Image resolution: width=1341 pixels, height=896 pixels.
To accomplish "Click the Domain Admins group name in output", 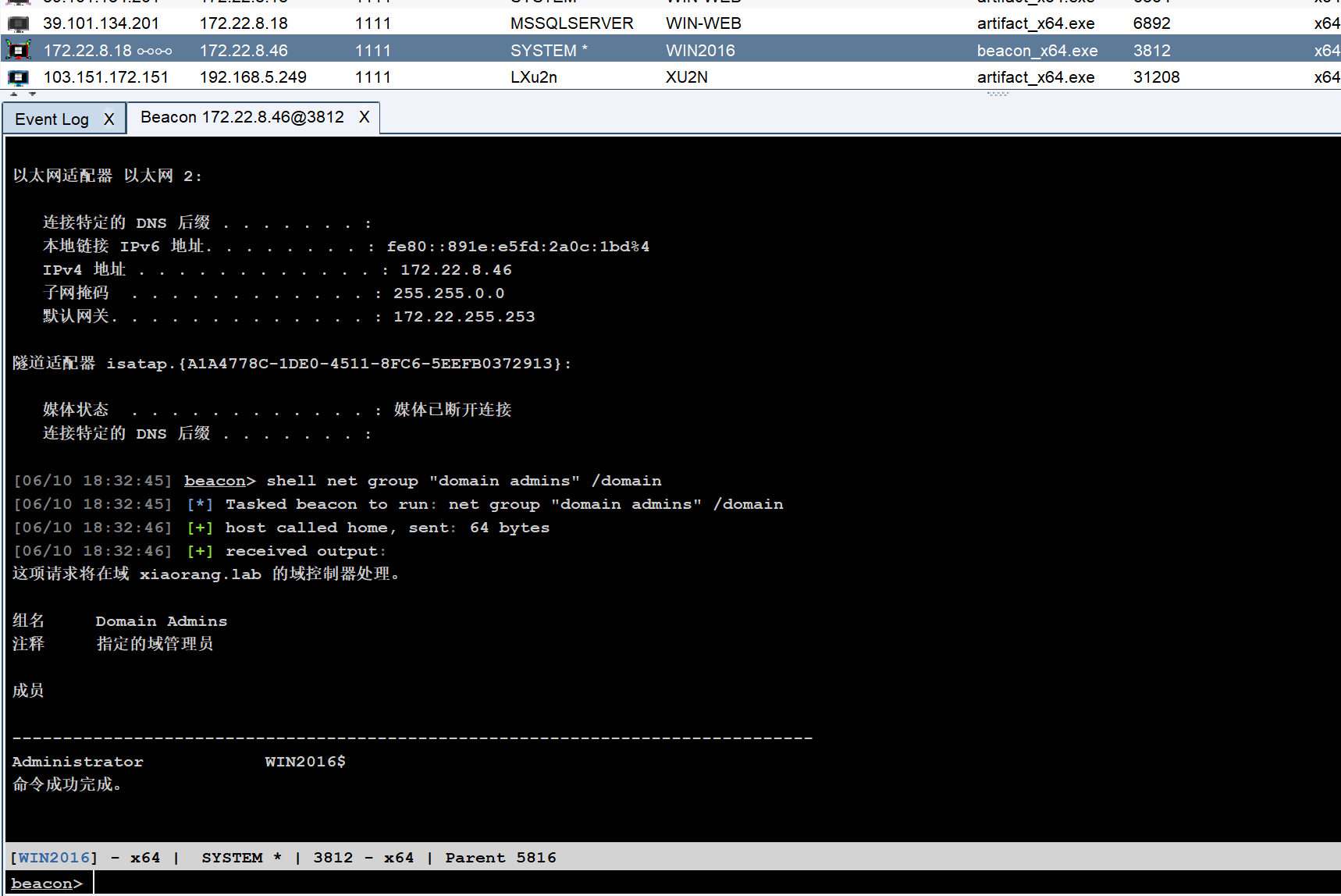I will pos(161,621).
